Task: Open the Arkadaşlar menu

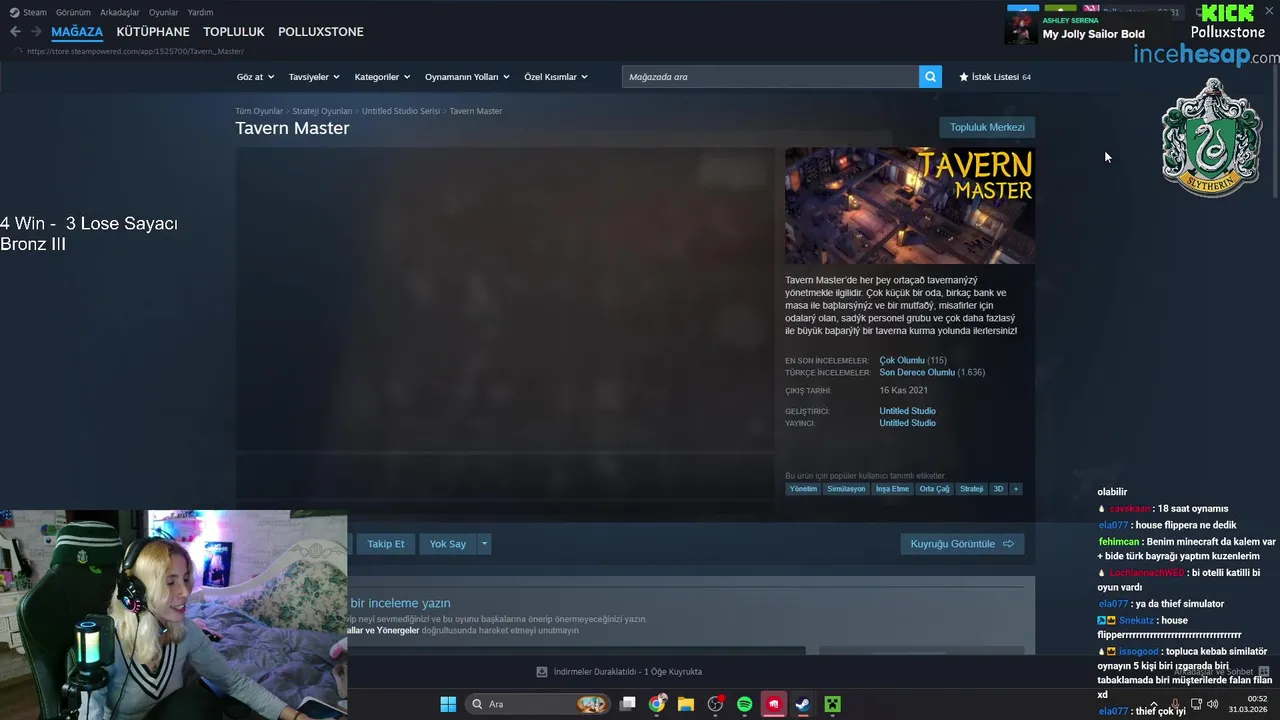Action: point(120,13)
